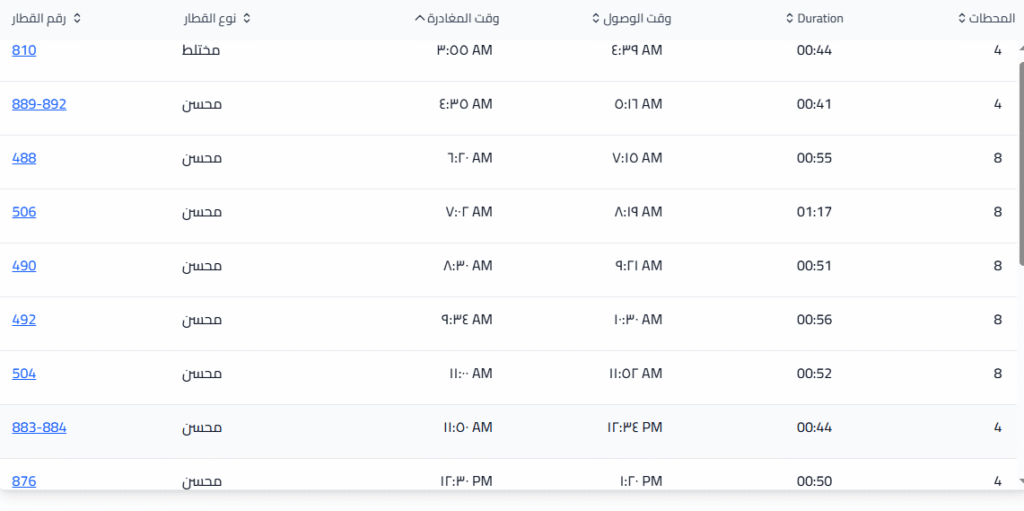Click scrollbar down arrow
The image size is (1024, 511).
coord(1019,481)
